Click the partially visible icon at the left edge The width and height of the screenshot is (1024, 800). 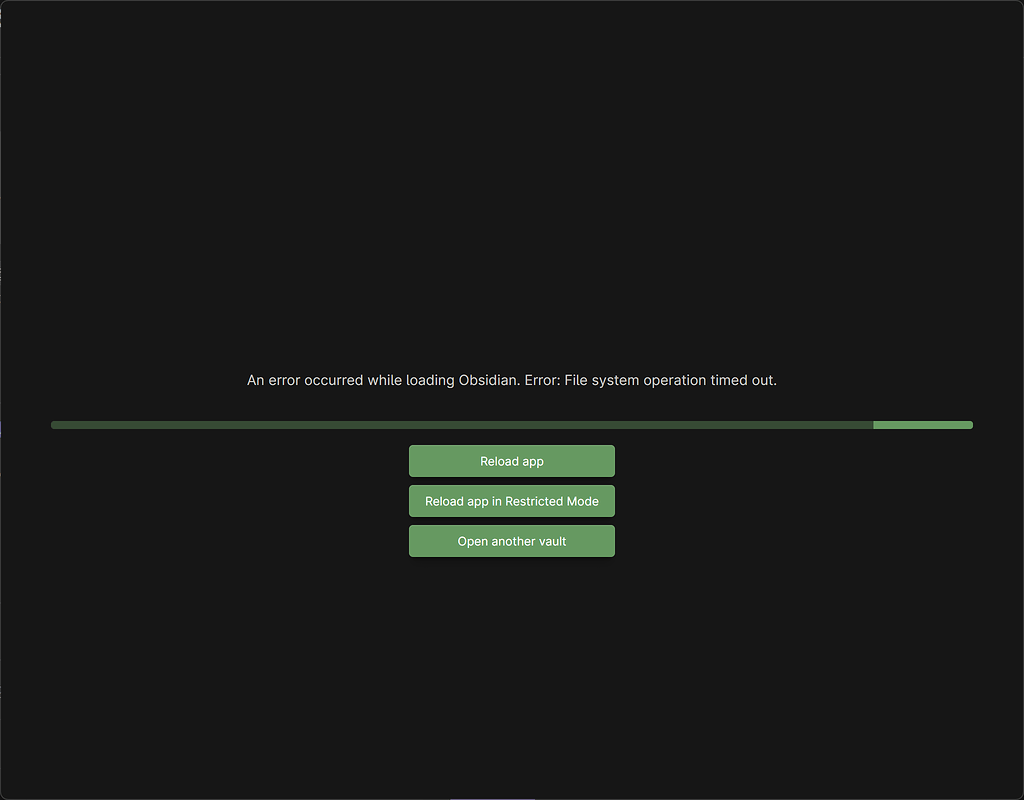coord(3,430)
